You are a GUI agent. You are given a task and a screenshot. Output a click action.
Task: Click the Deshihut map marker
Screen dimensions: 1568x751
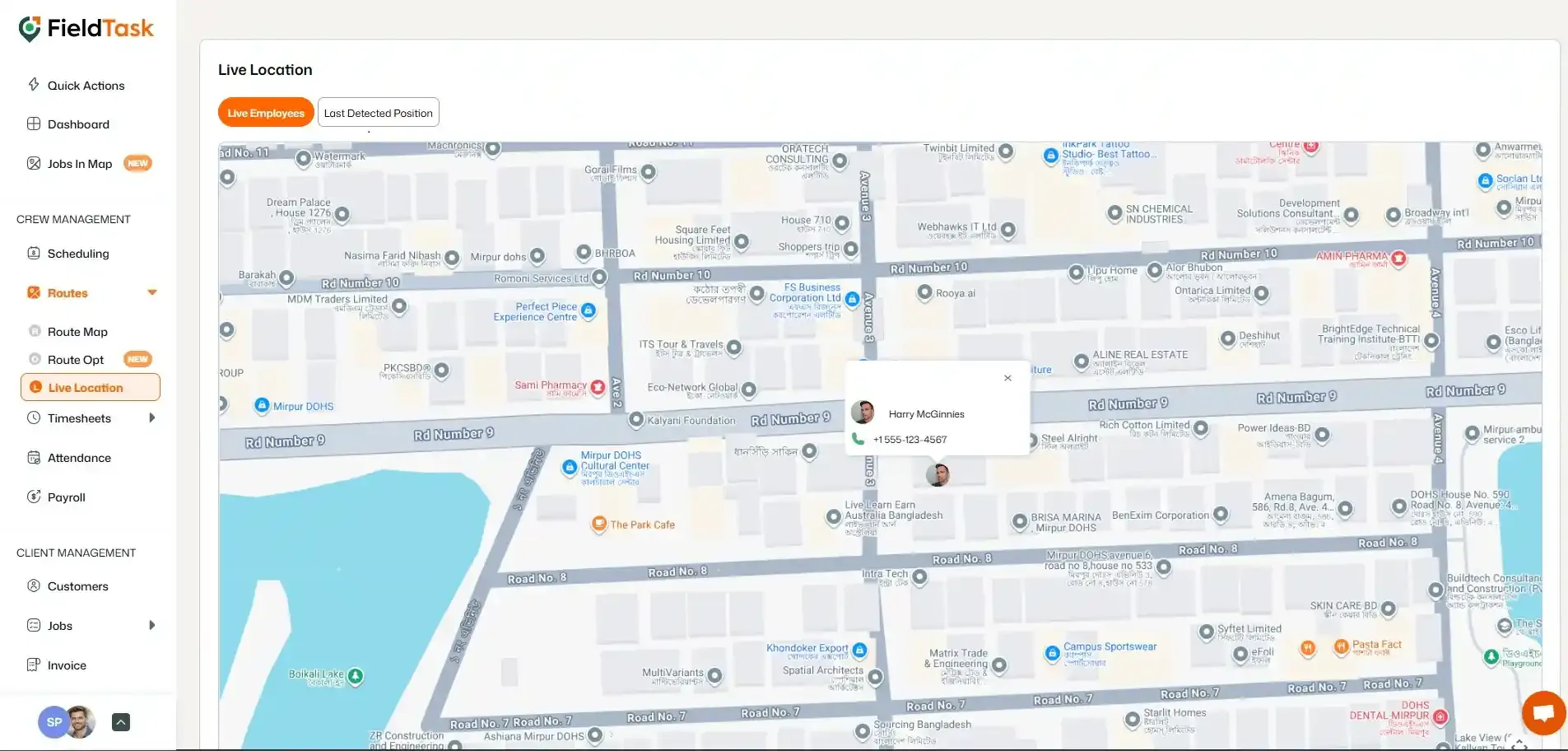(x=1227, y=338)
